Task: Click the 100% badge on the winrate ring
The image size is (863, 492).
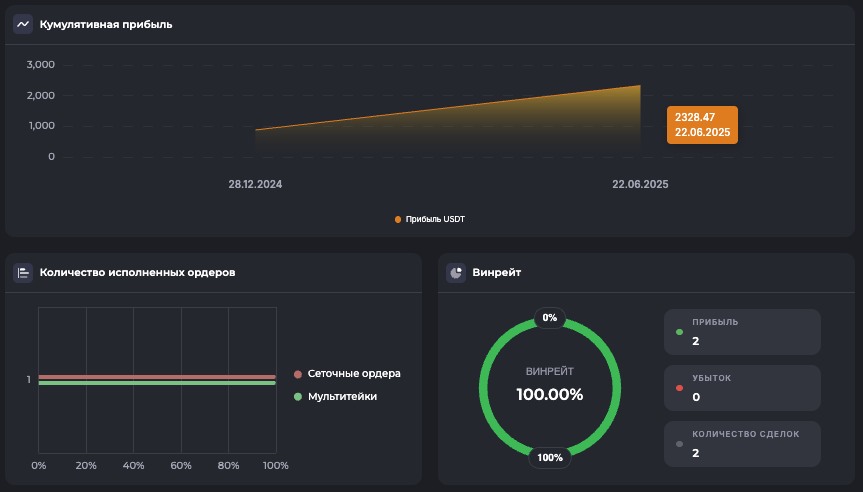Action: (x=549, y=458)
